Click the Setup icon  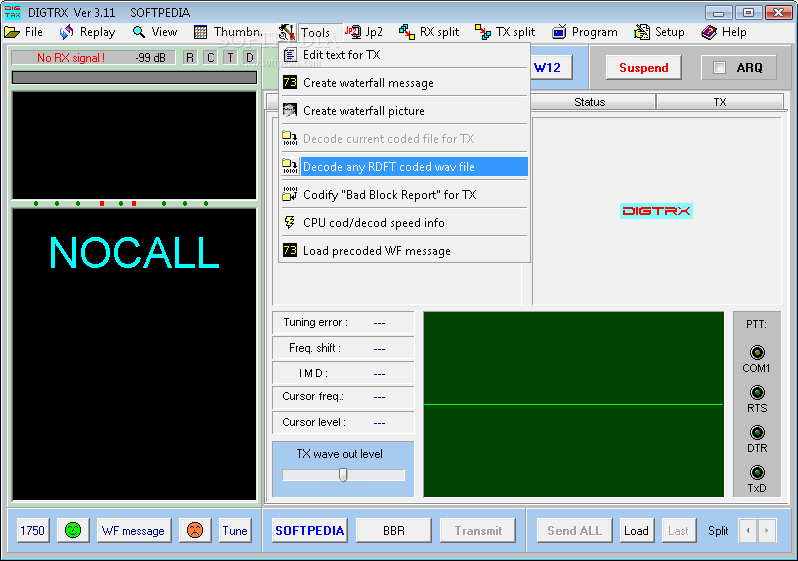642,32
